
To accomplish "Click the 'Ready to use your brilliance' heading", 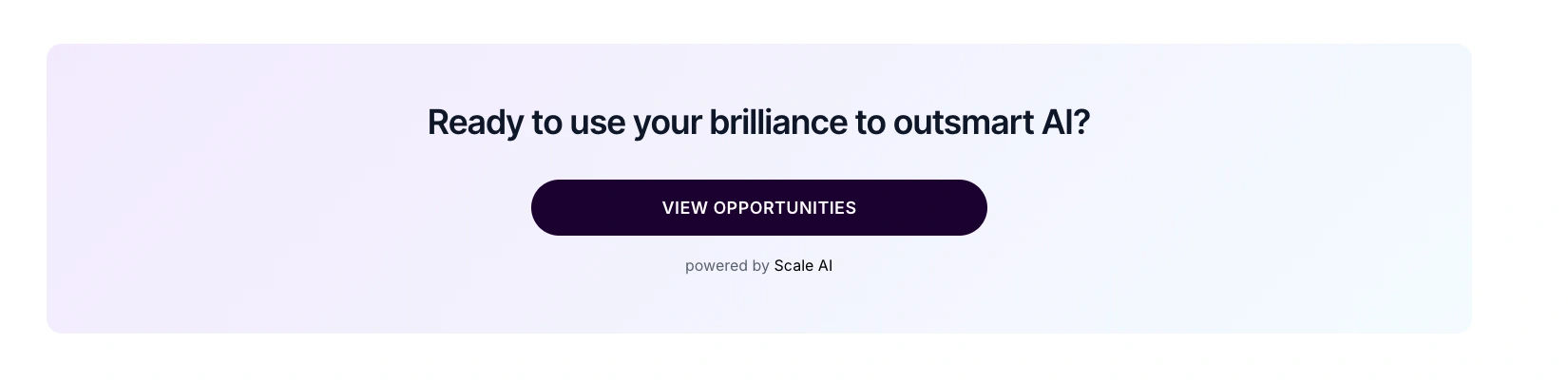I will coord(758,123).
